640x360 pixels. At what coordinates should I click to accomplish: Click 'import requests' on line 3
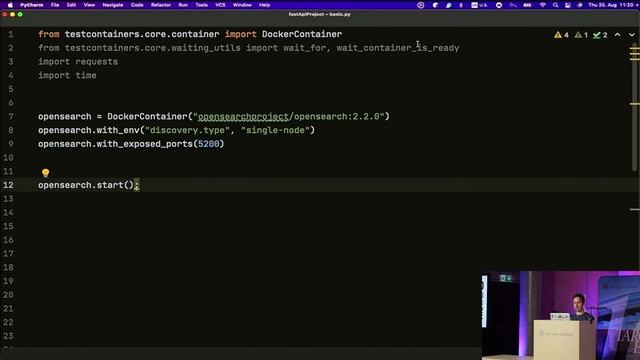point(78,62)
